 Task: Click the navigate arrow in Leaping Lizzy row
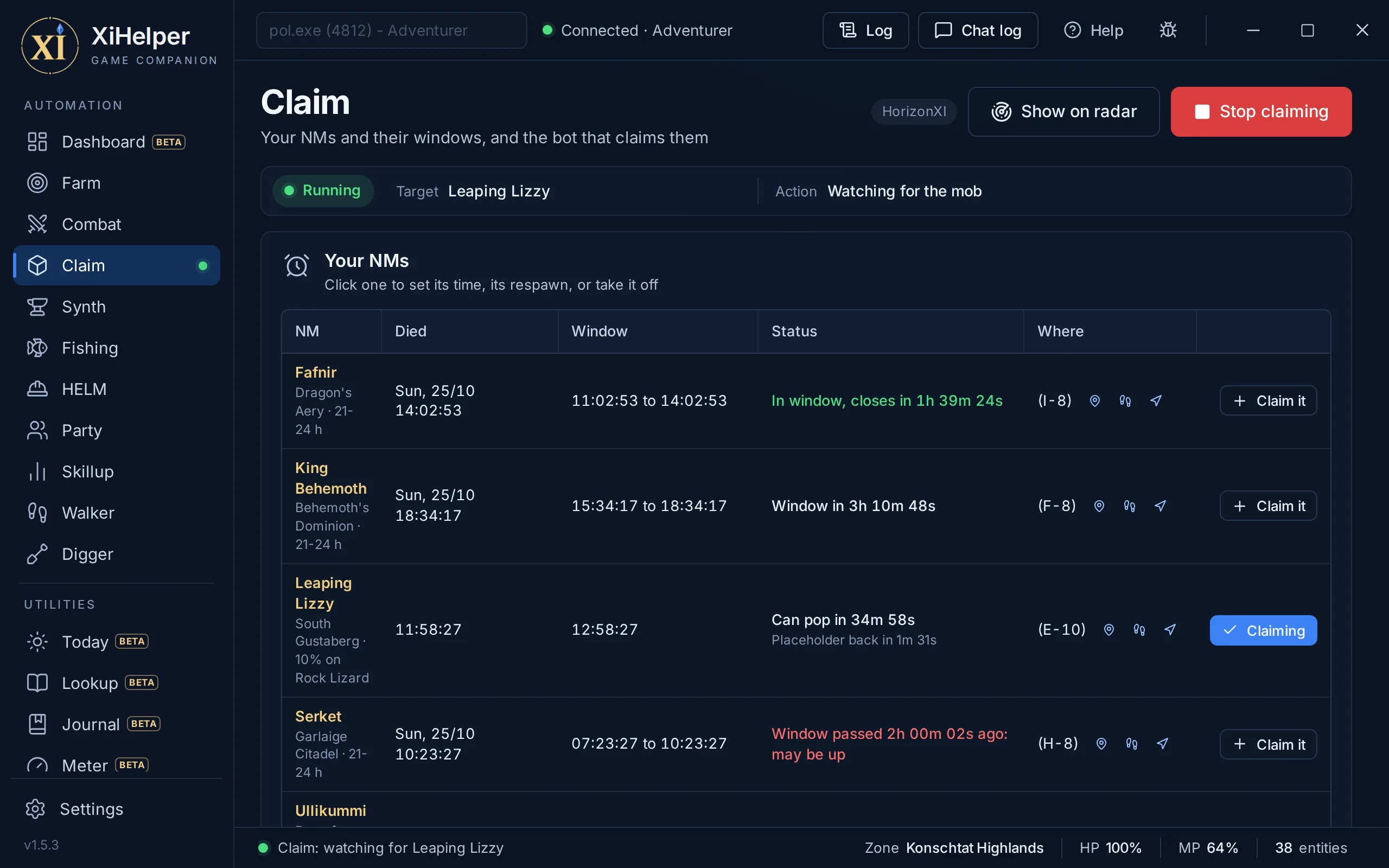point(1170,630)
